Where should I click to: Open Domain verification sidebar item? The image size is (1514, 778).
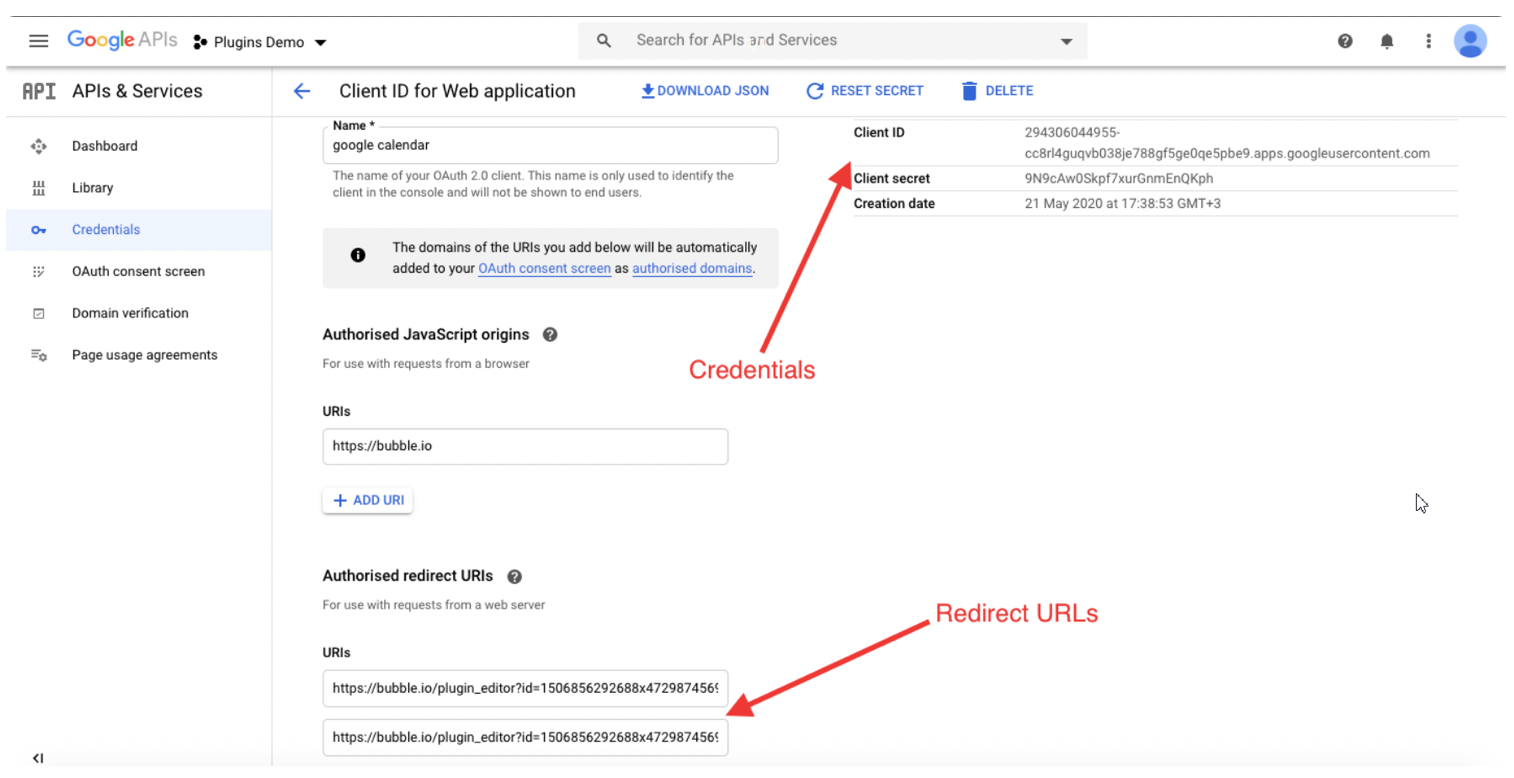138,314
